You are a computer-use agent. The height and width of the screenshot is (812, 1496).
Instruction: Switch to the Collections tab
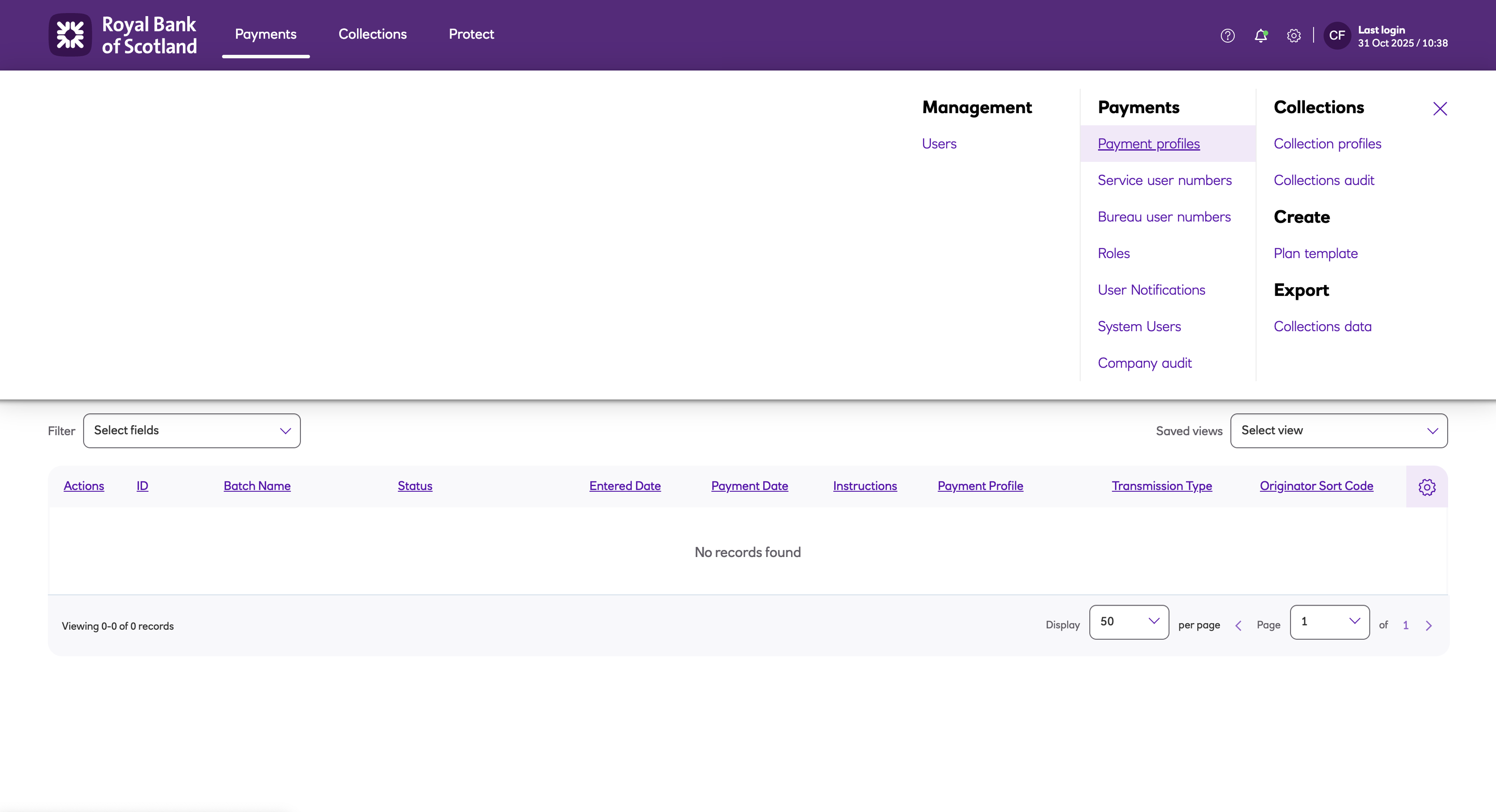[x=372, y=34]
